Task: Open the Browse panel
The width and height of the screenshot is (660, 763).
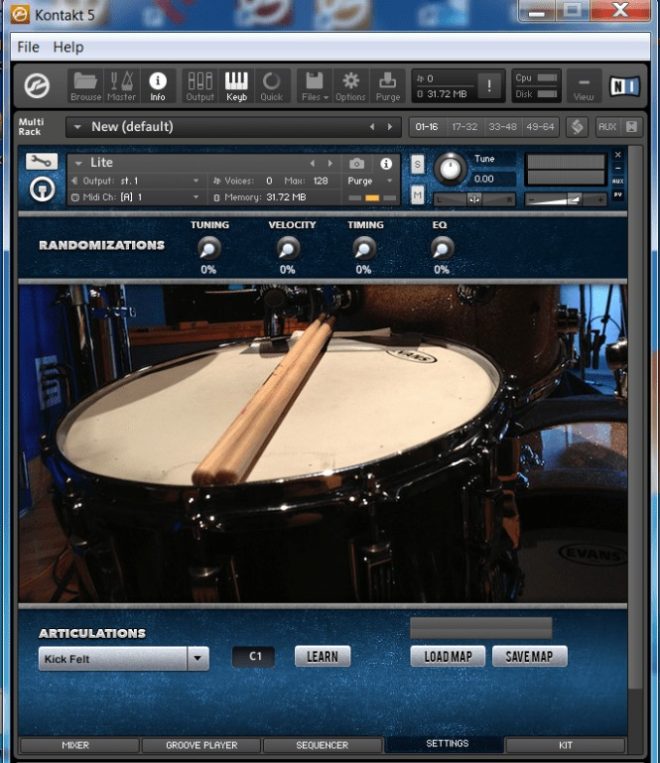Action: (x=86, y=86)
